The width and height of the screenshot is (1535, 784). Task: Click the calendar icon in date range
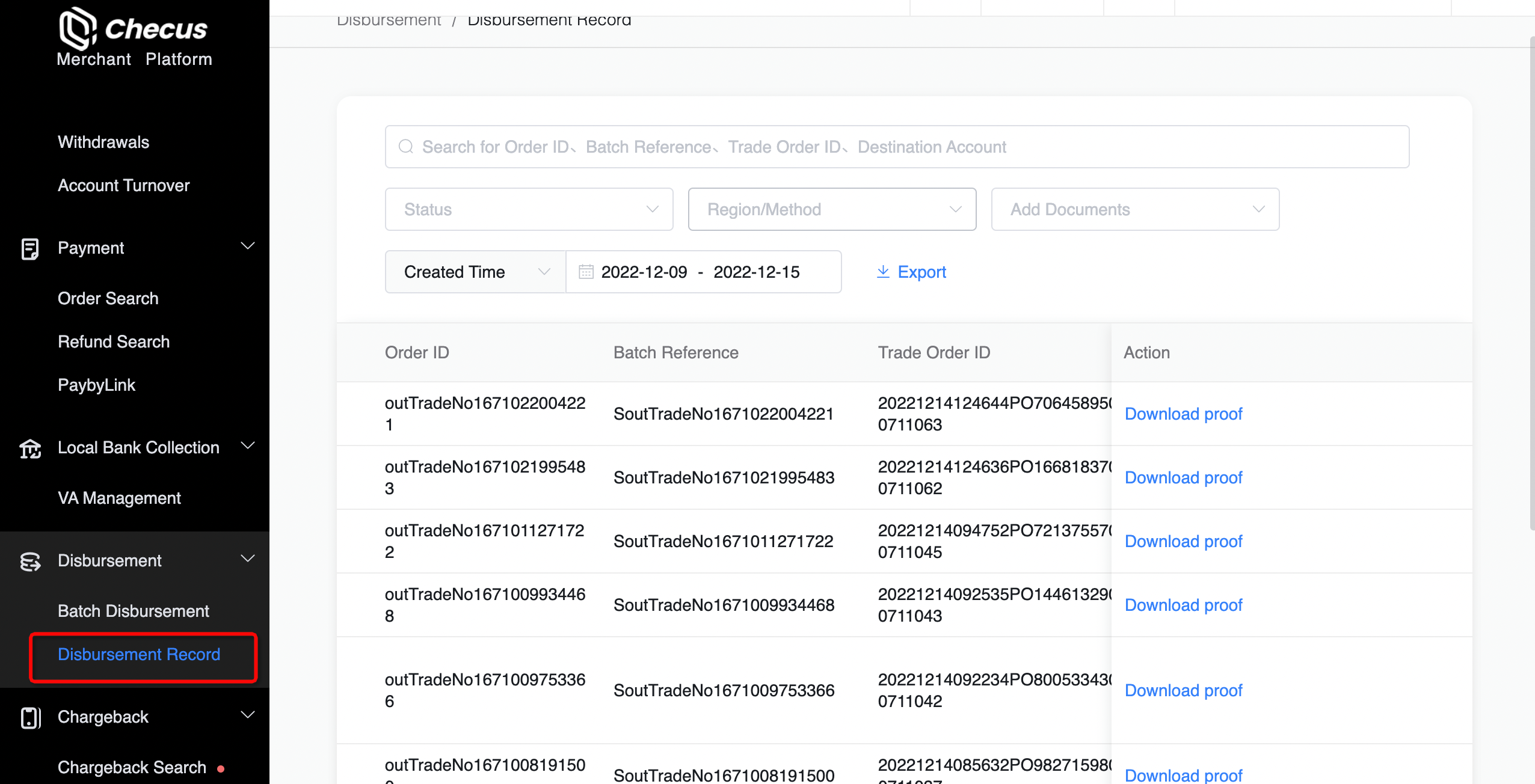[x=586, y=272]
